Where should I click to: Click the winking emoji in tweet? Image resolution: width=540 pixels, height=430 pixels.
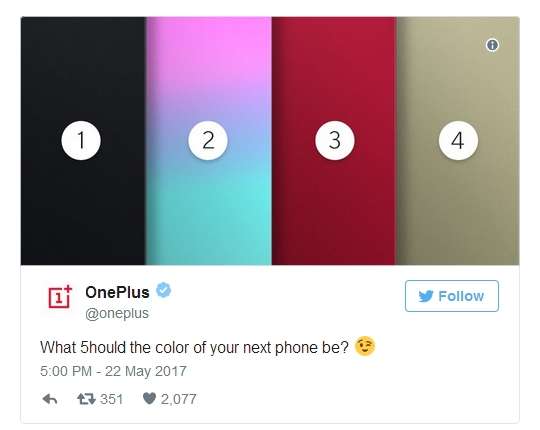[x=365, y=346]
